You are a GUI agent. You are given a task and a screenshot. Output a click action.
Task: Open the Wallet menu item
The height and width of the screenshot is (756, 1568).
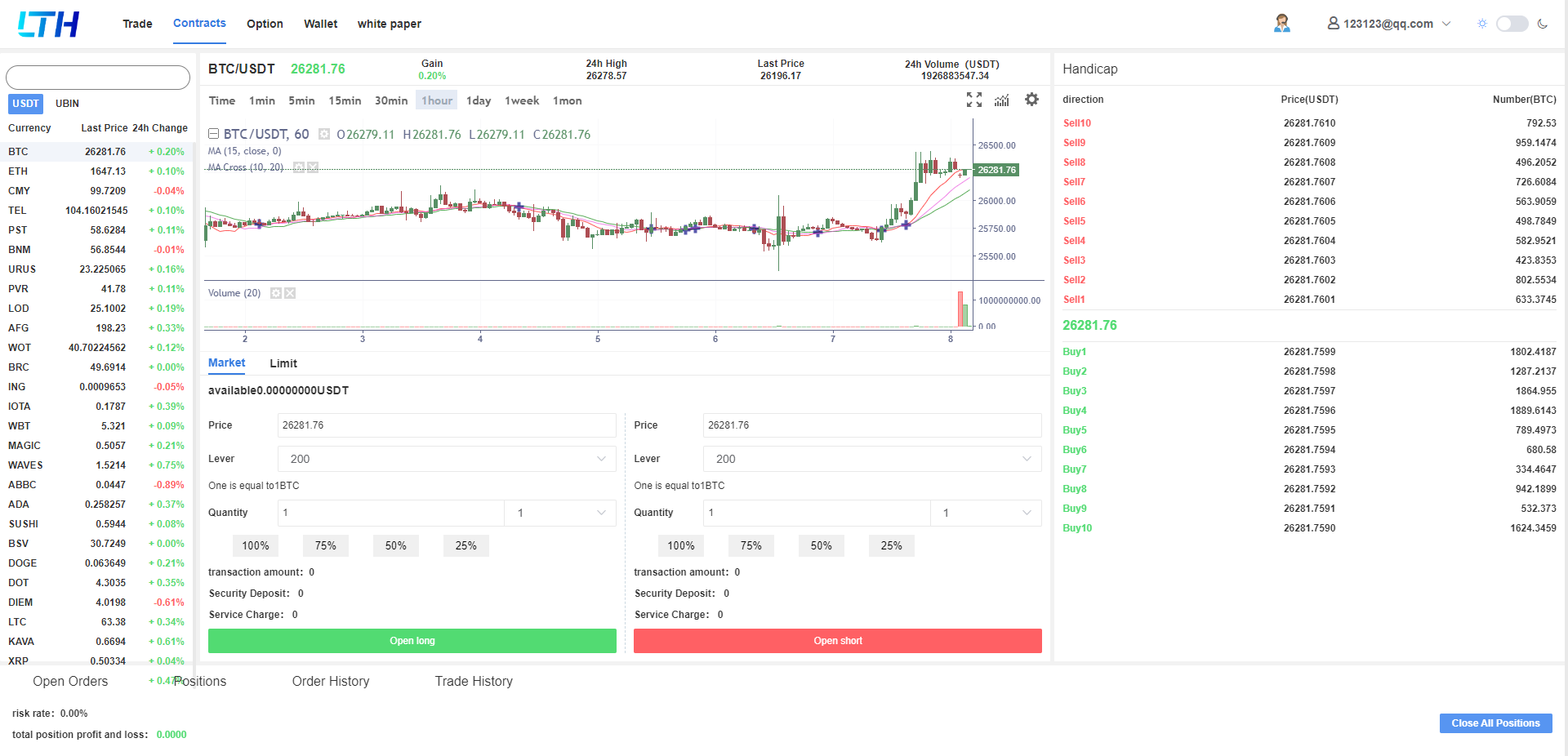point(320,24)
